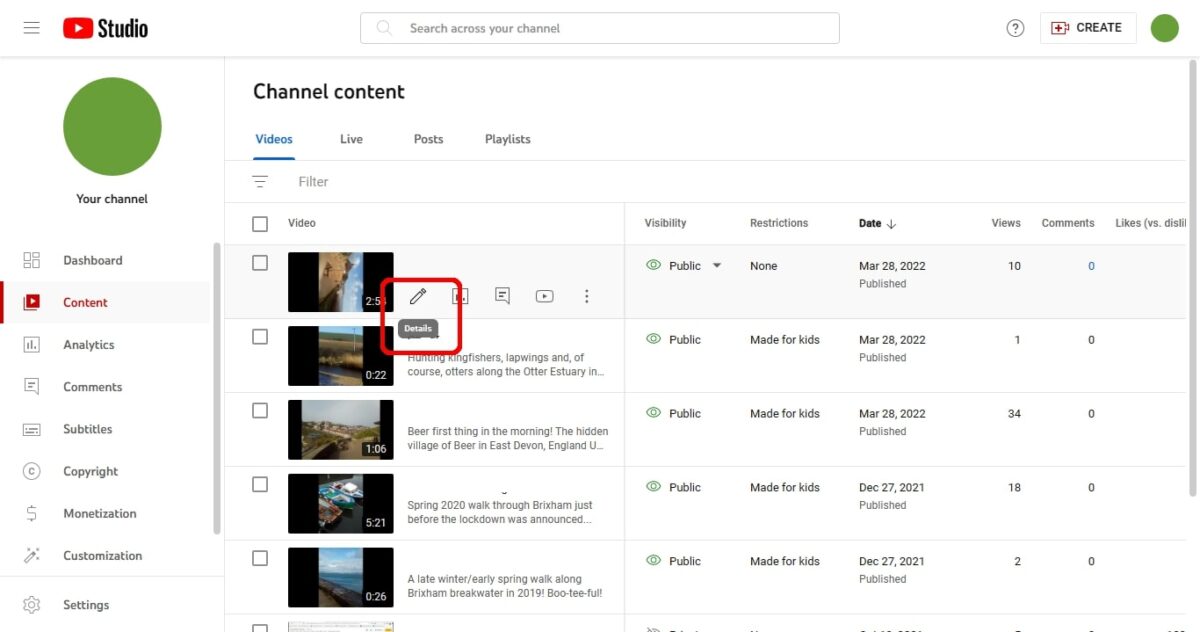
Task: Click the Visibility column header
Action: [665, 223]
